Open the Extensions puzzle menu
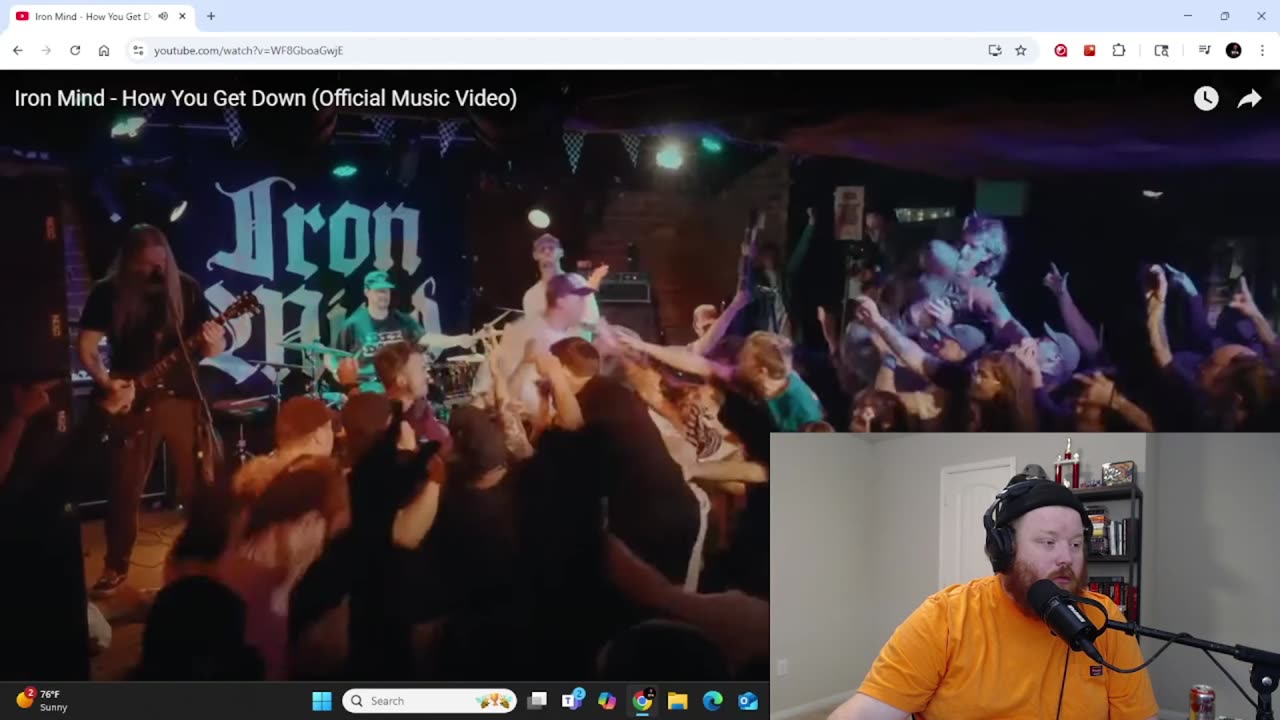The height and width of the screenshot is (720, 1280). pos(1119,50)
